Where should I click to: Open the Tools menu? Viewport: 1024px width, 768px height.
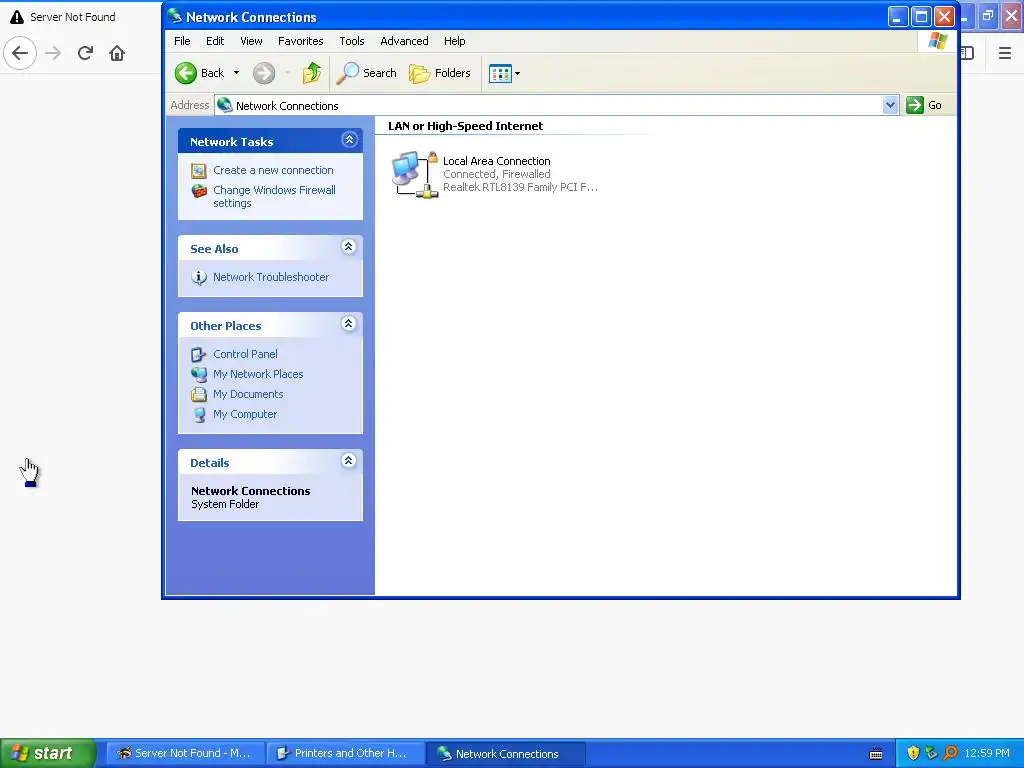(351, 41)
